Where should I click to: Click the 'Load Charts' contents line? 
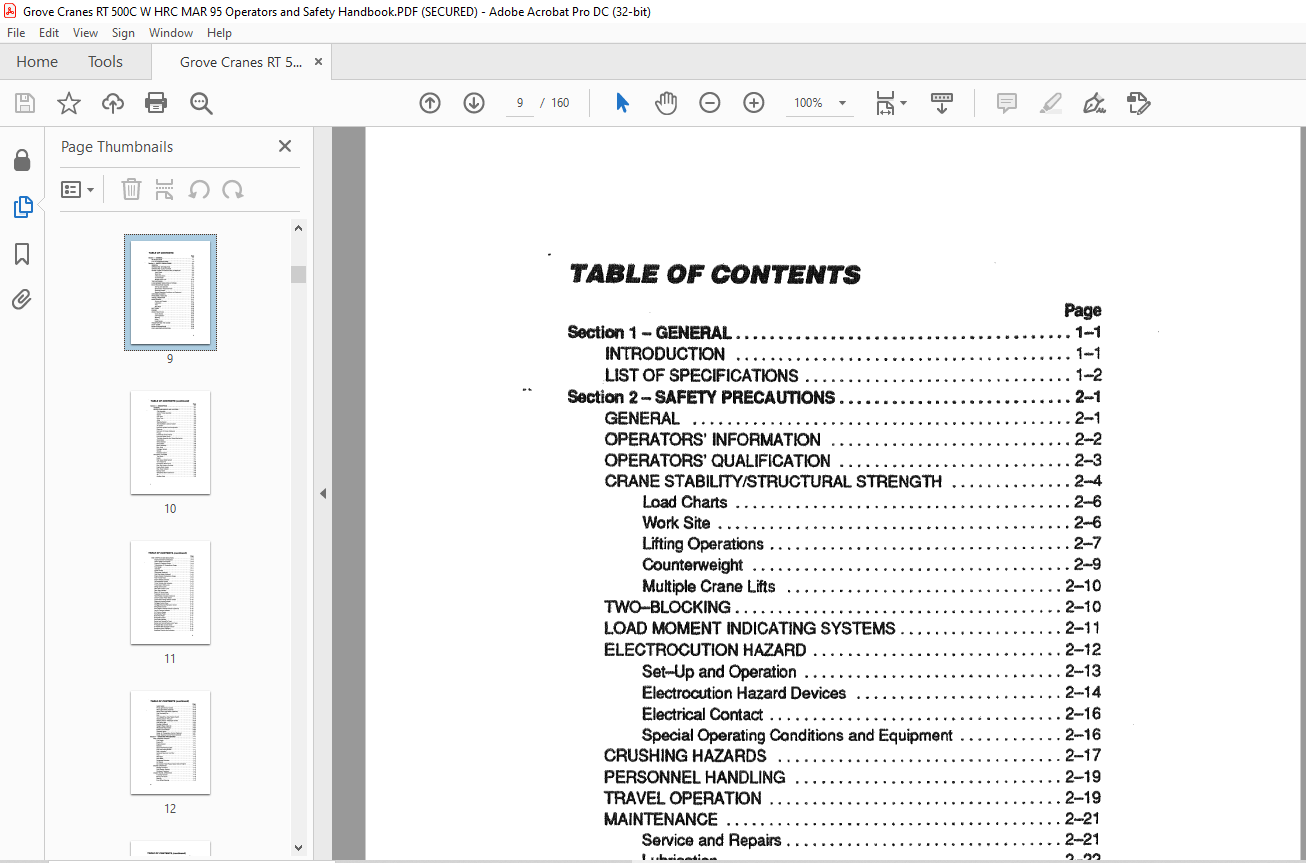[x=872, y=502]
